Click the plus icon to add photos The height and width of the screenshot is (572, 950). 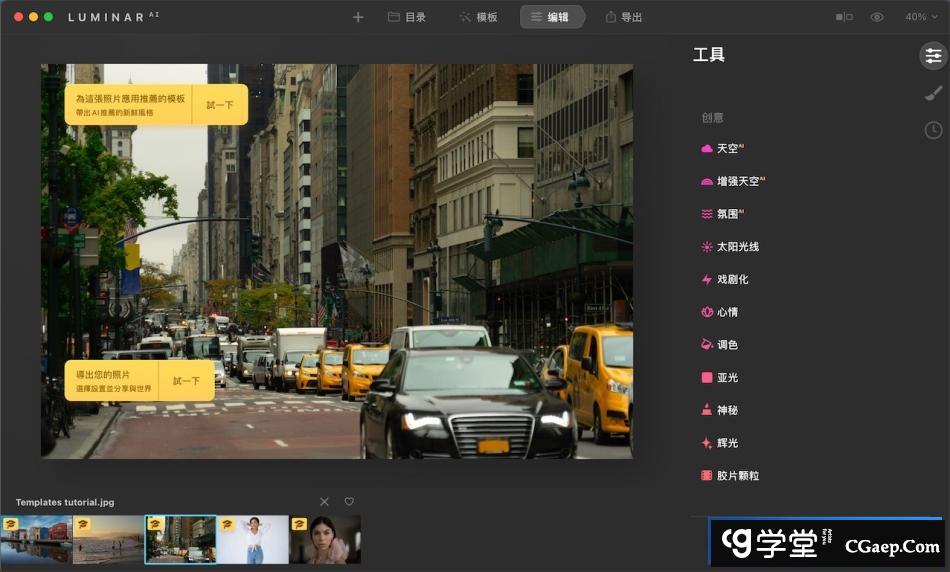pyautogui.click(x=358, y=17)
